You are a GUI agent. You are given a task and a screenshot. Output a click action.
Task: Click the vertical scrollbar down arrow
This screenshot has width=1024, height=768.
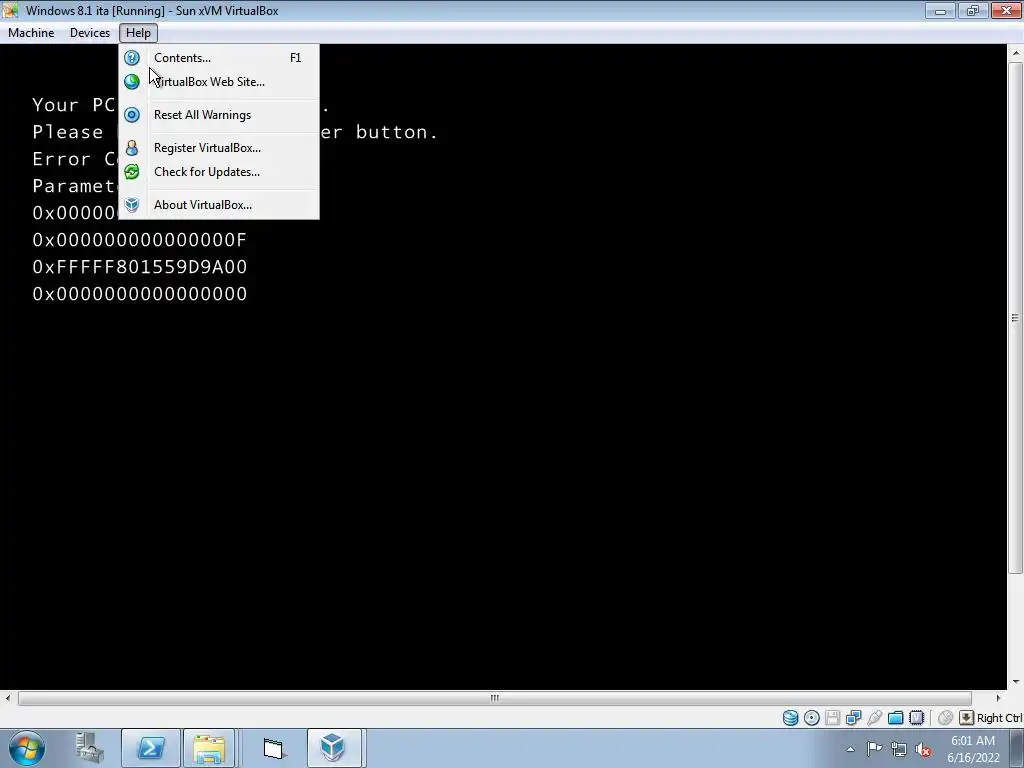[1016, 681]
